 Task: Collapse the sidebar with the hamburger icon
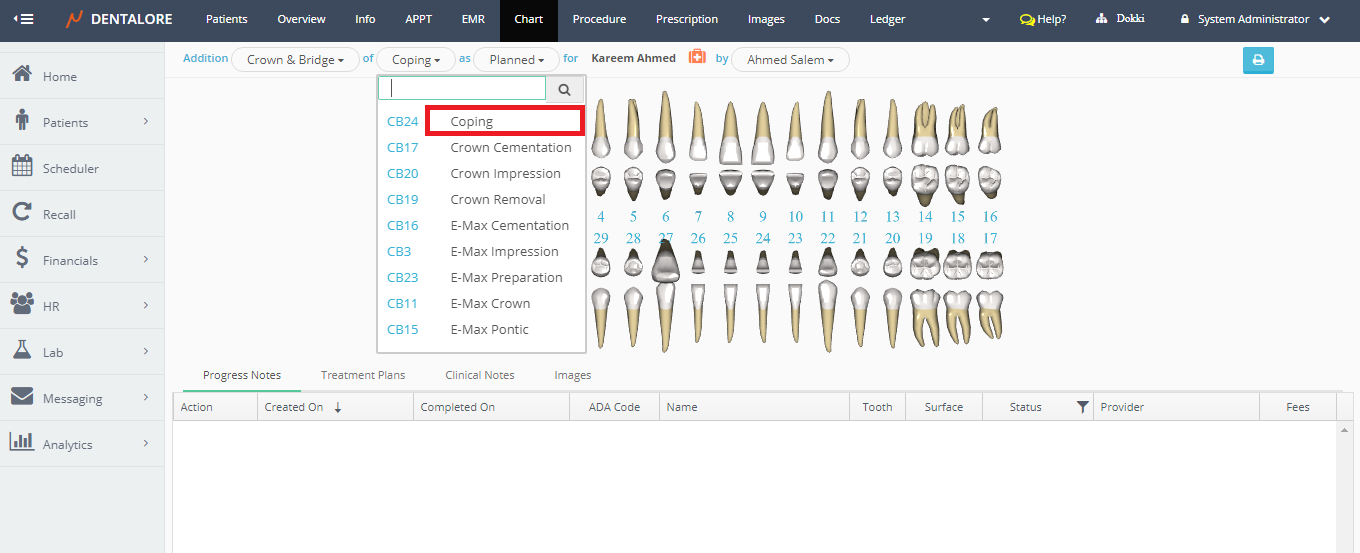click(x=23, y=19)
